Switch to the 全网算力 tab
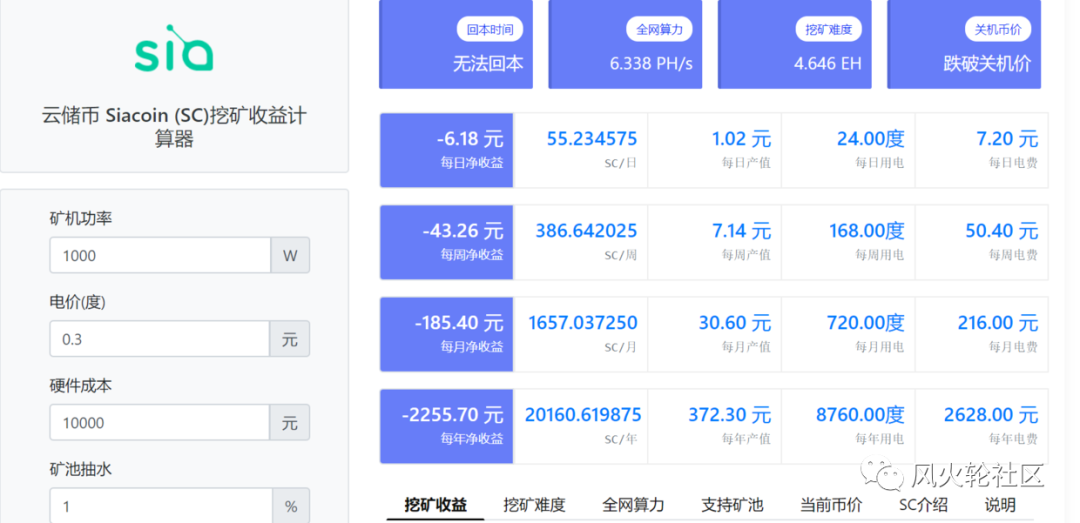This screenshot has width=1080, height=523. pyautogui.click(x=633, y=505)
